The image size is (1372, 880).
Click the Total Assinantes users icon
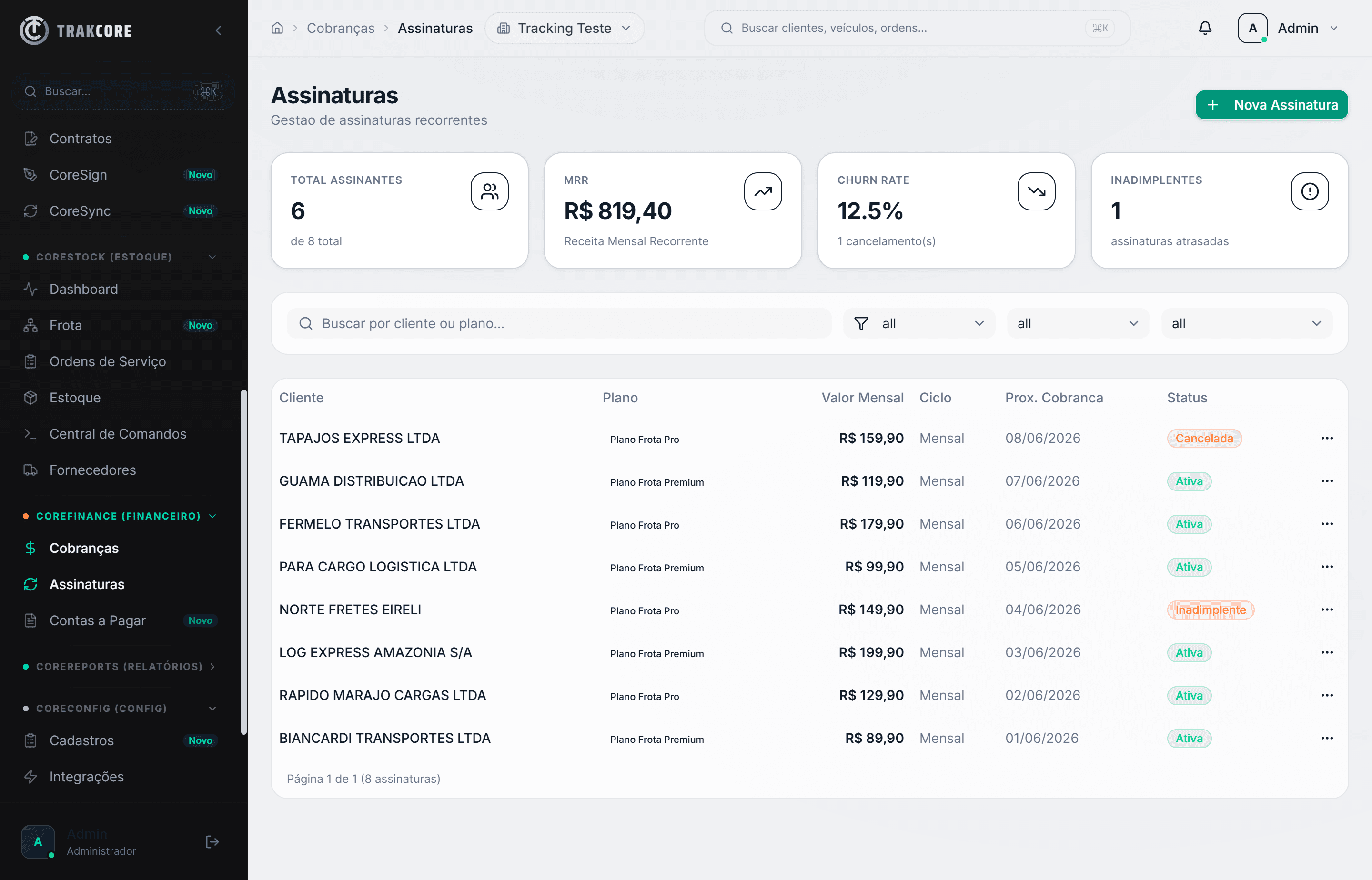pyautogui.click(x=489, y=191)
